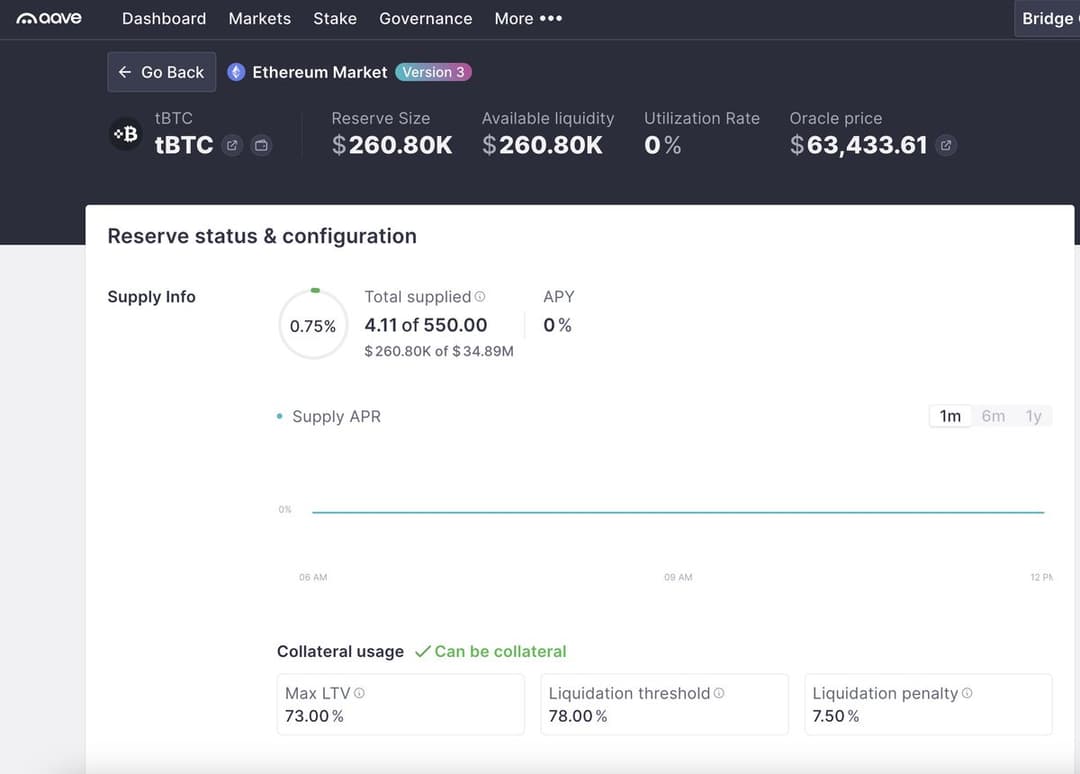
Task: Click the 0.75% supply progress ring
Action: [313, 324]
